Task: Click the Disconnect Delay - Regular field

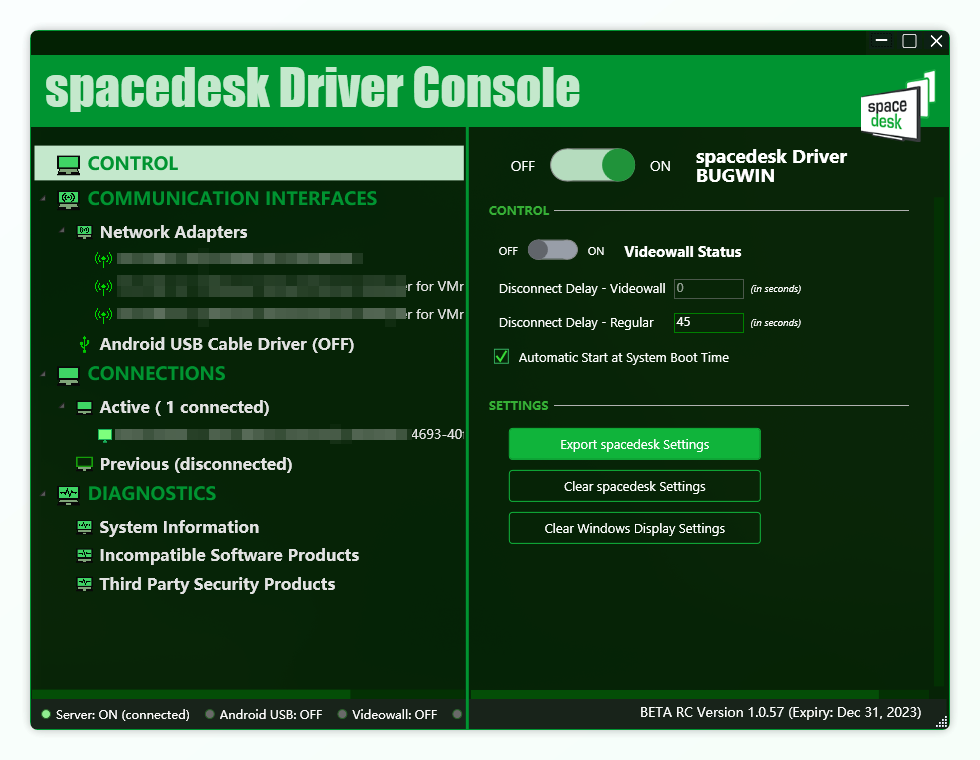Action: pos(708,322)
